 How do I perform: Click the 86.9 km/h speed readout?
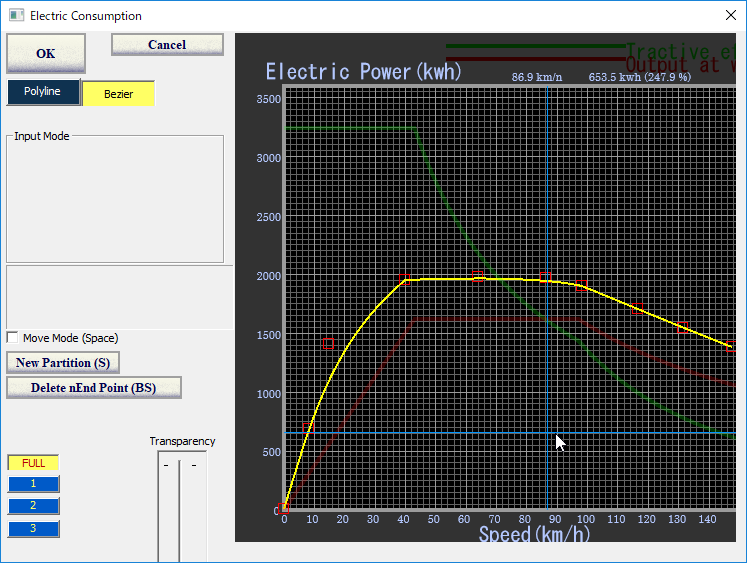[x=537, y=77]
